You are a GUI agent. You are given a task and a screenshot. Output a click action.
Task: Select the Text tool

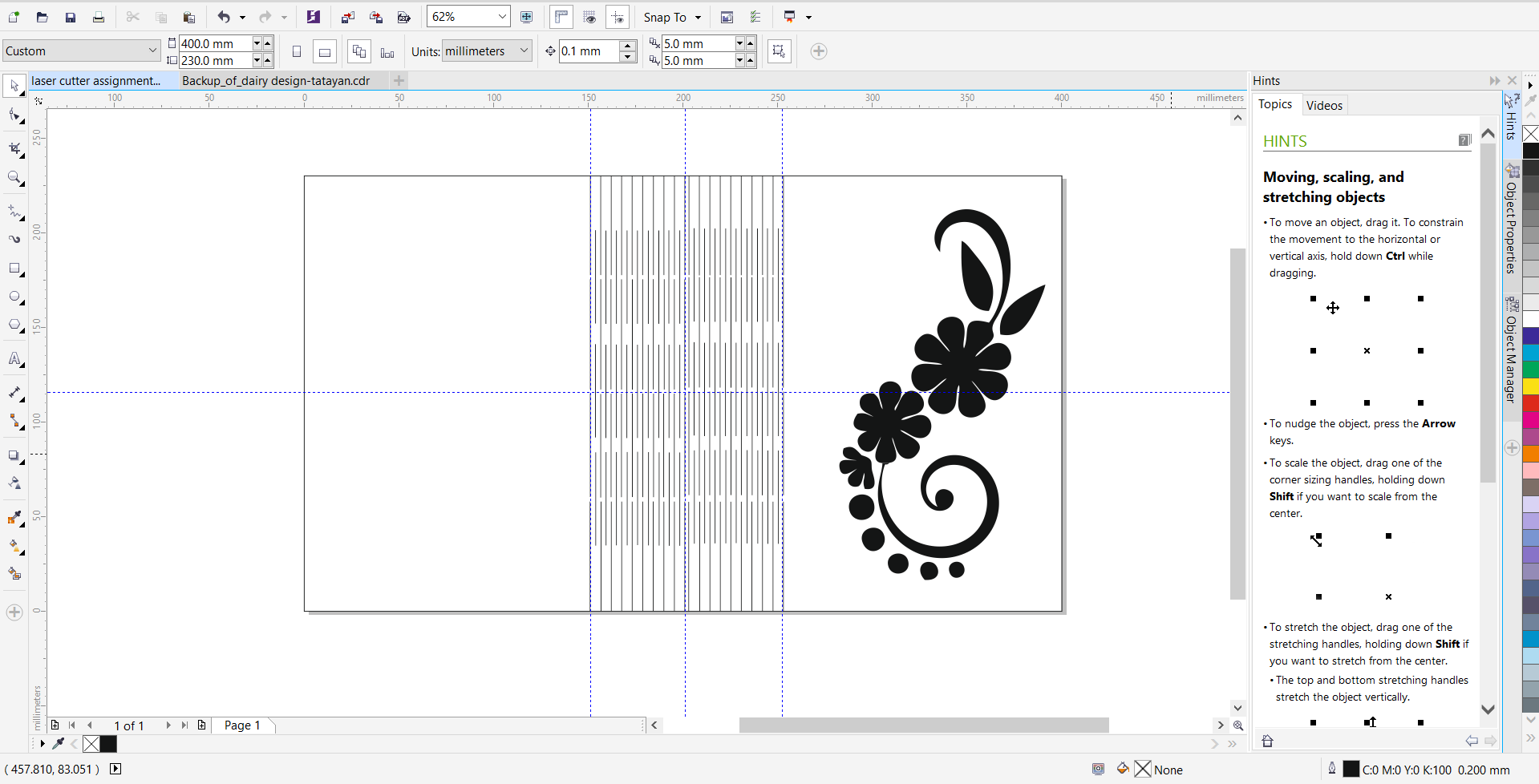14,359
